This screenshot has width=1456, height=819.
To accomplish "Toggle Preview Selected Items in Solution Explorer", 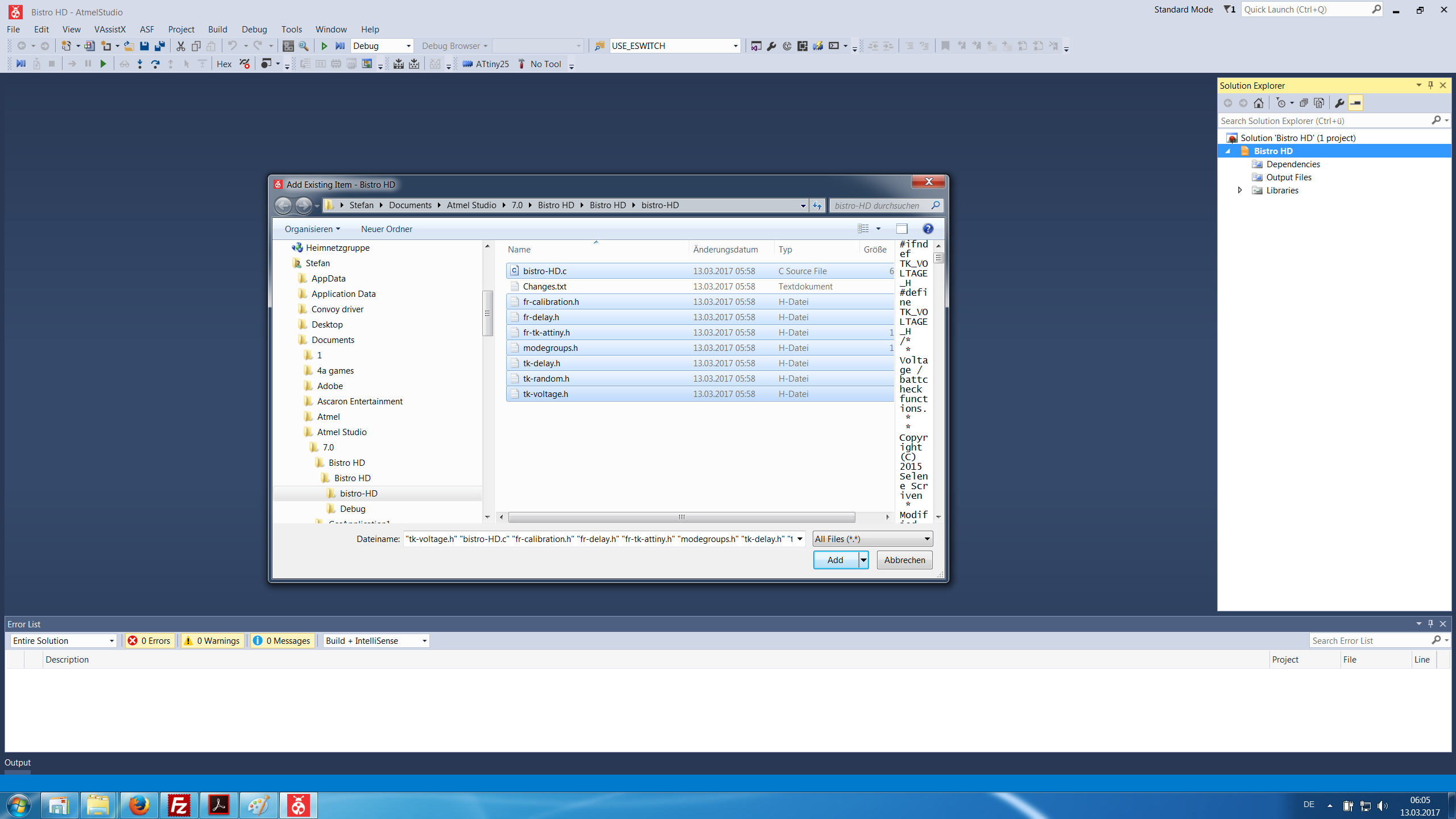I will (1355, 103).
